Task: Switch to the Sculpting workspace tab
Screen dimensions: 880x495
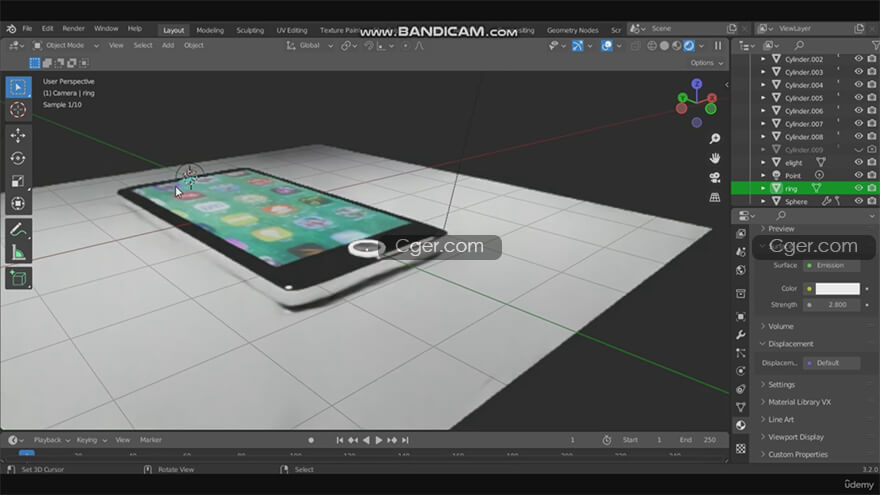Action: tap(250, 30)
